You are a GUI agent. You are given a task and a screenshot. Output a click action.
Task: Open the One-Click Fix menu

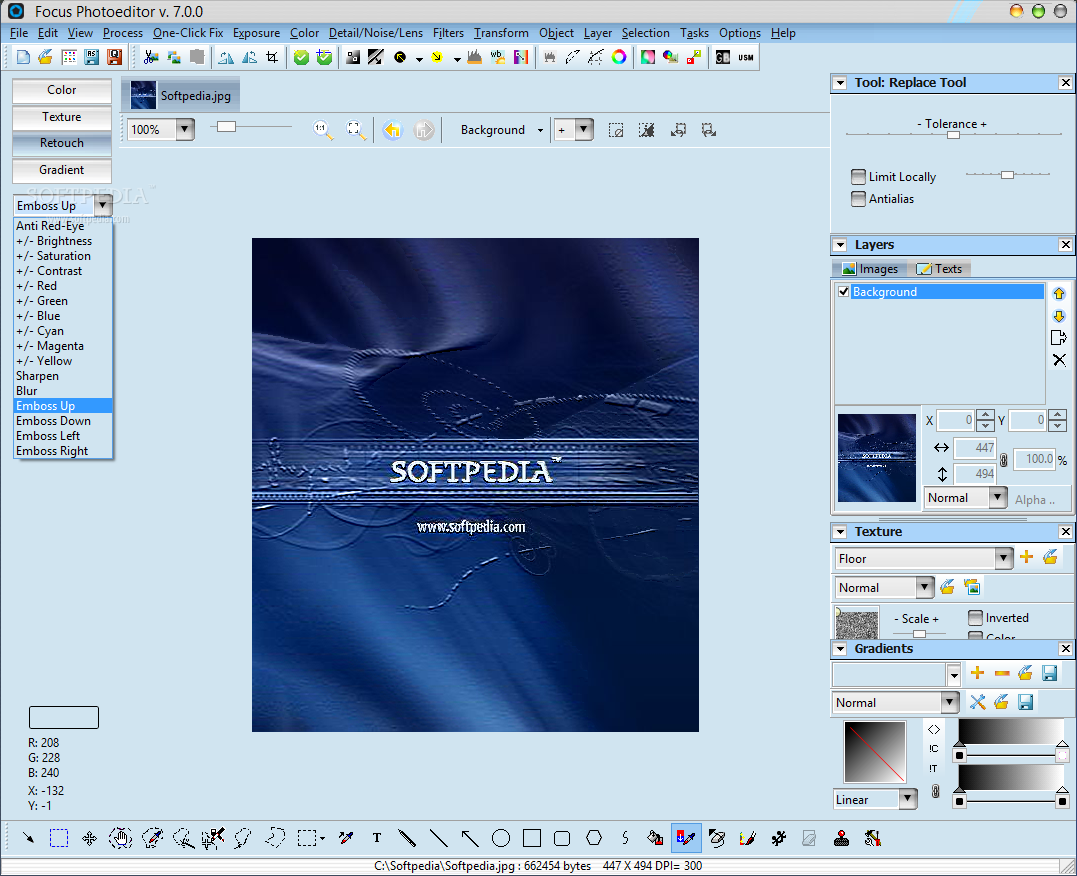pyautogui.click(x=188, y=33)
